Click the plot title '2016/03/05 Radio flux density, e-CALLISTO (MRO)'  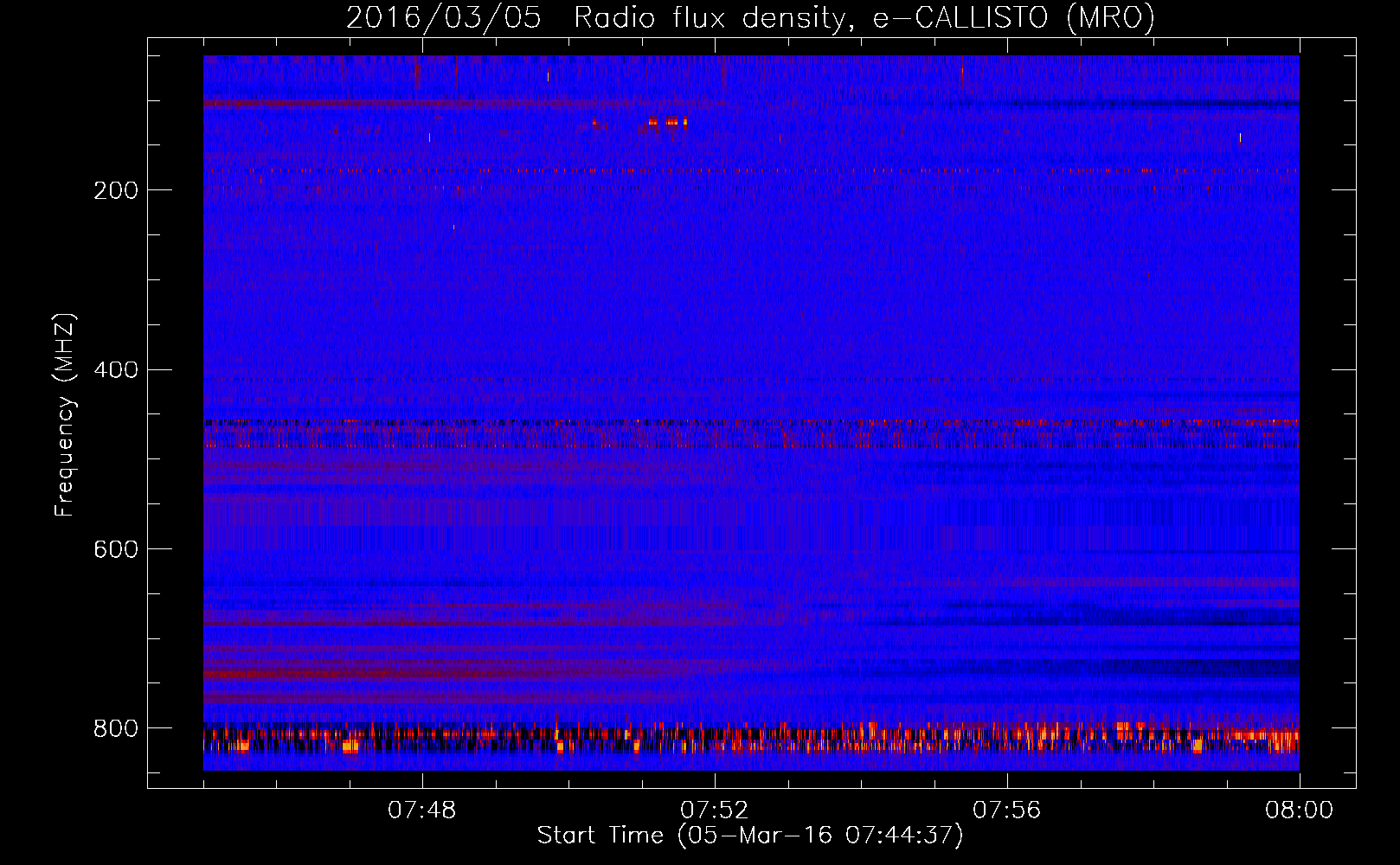[750, 18]
